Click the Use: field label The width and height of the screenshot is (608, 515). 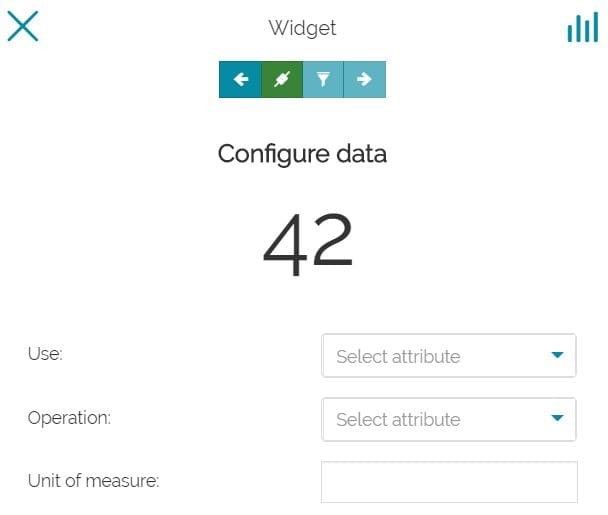click(x=46, y=354)
